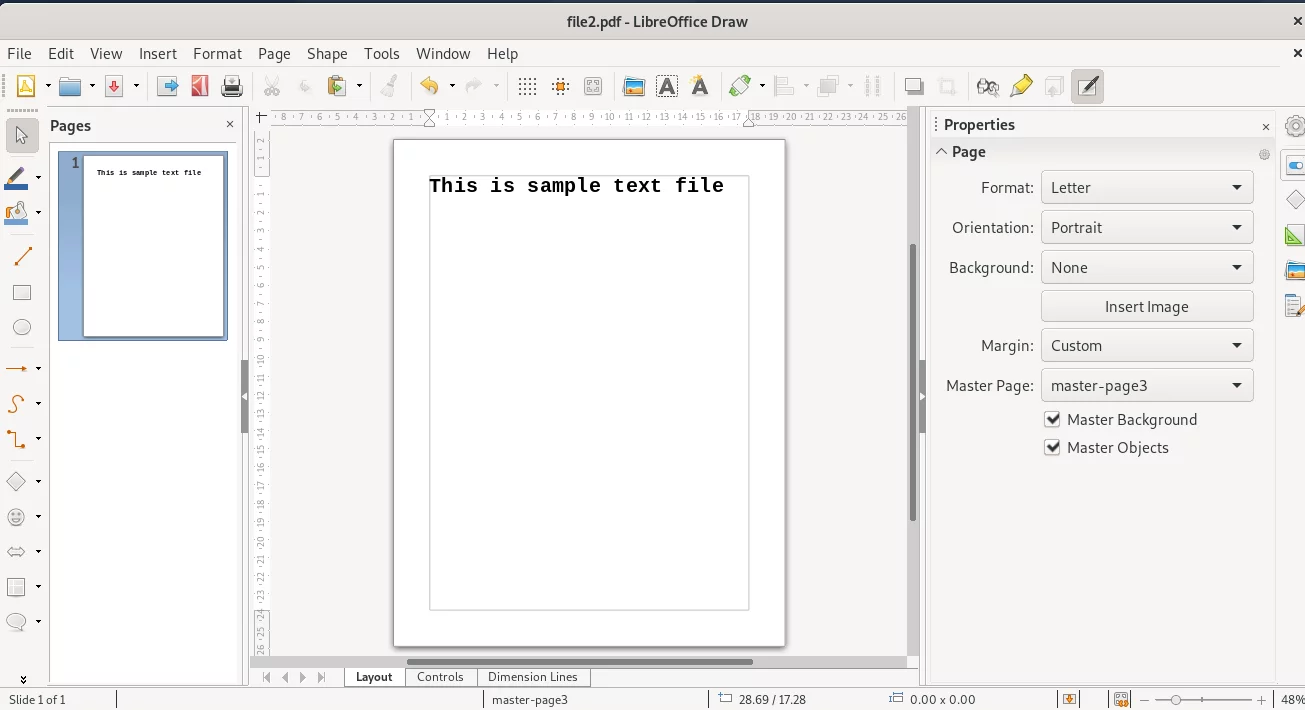Image resolution: width=1305 pixels, height=710 pixels.
Task: Select the Insert Text Box tool
Action: click(x=667, y=86)
